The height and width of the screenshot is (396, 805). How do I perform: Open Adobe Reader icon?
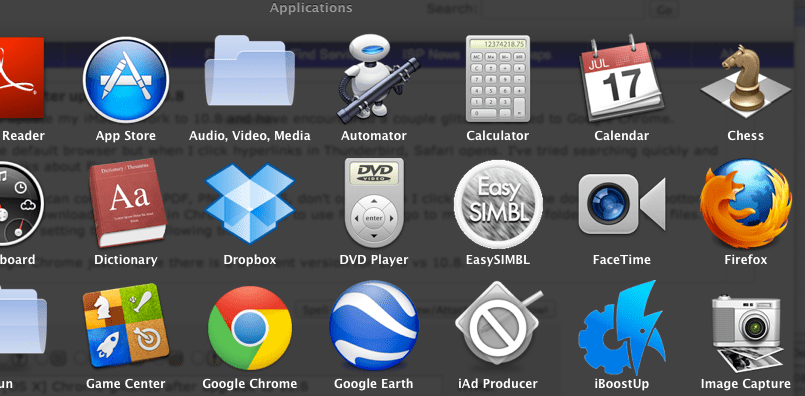coord(22,77)
